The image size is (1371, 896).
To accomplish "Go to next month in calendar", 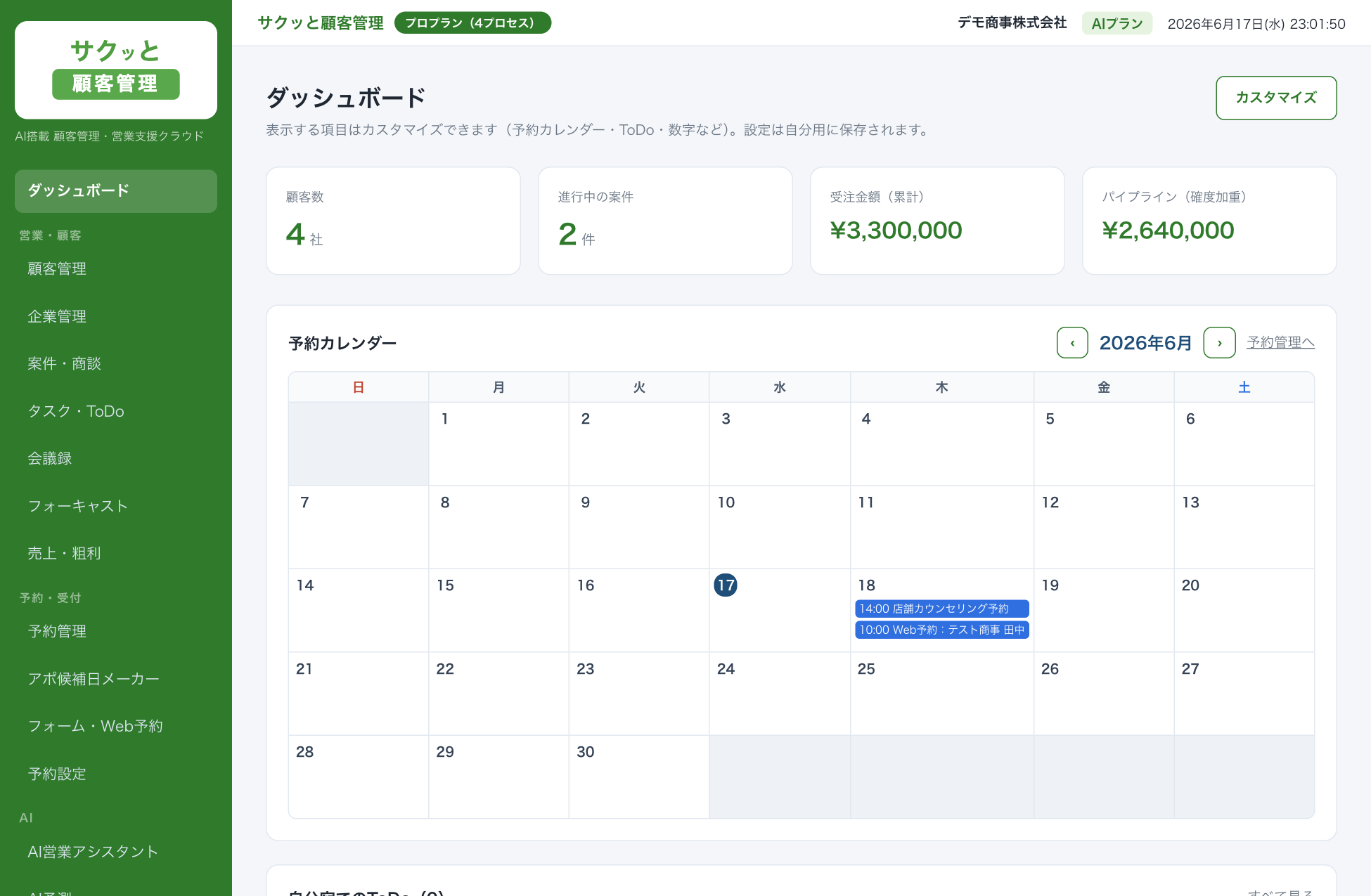I will [x=1219, y=343].
